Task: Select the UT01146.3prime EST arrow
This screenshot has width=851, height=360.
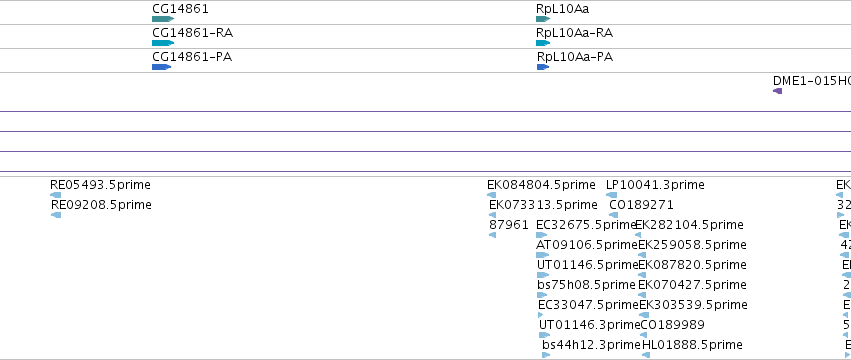Action: pos(544,335)
